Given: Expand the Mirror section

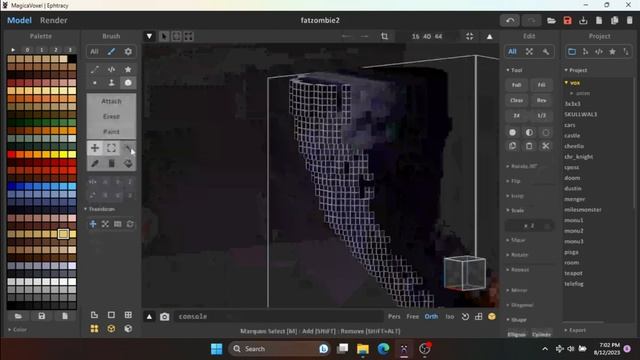Looking at the screenshot, I should click(517, 290).
